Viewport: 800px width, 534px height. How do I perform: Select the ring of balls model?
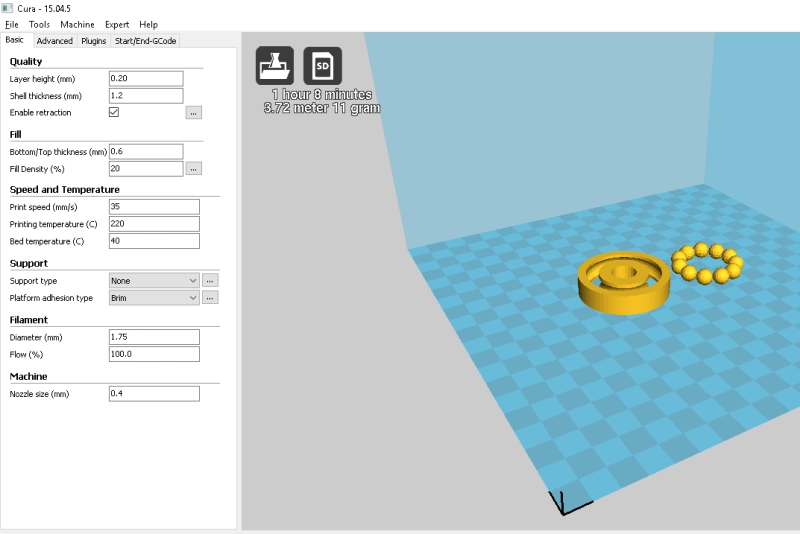[x=707, y=263]
